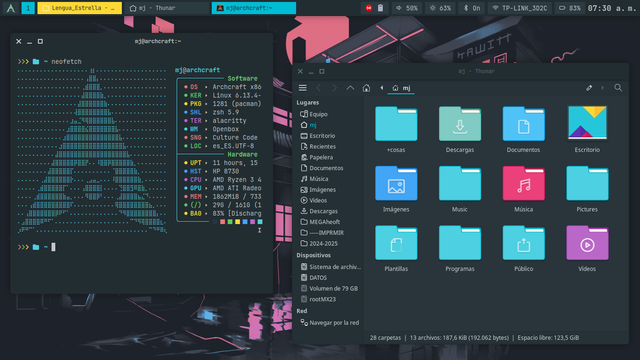The image size is (640, 360).
Task: Open the pink Música folder
Action: point(523,183)
